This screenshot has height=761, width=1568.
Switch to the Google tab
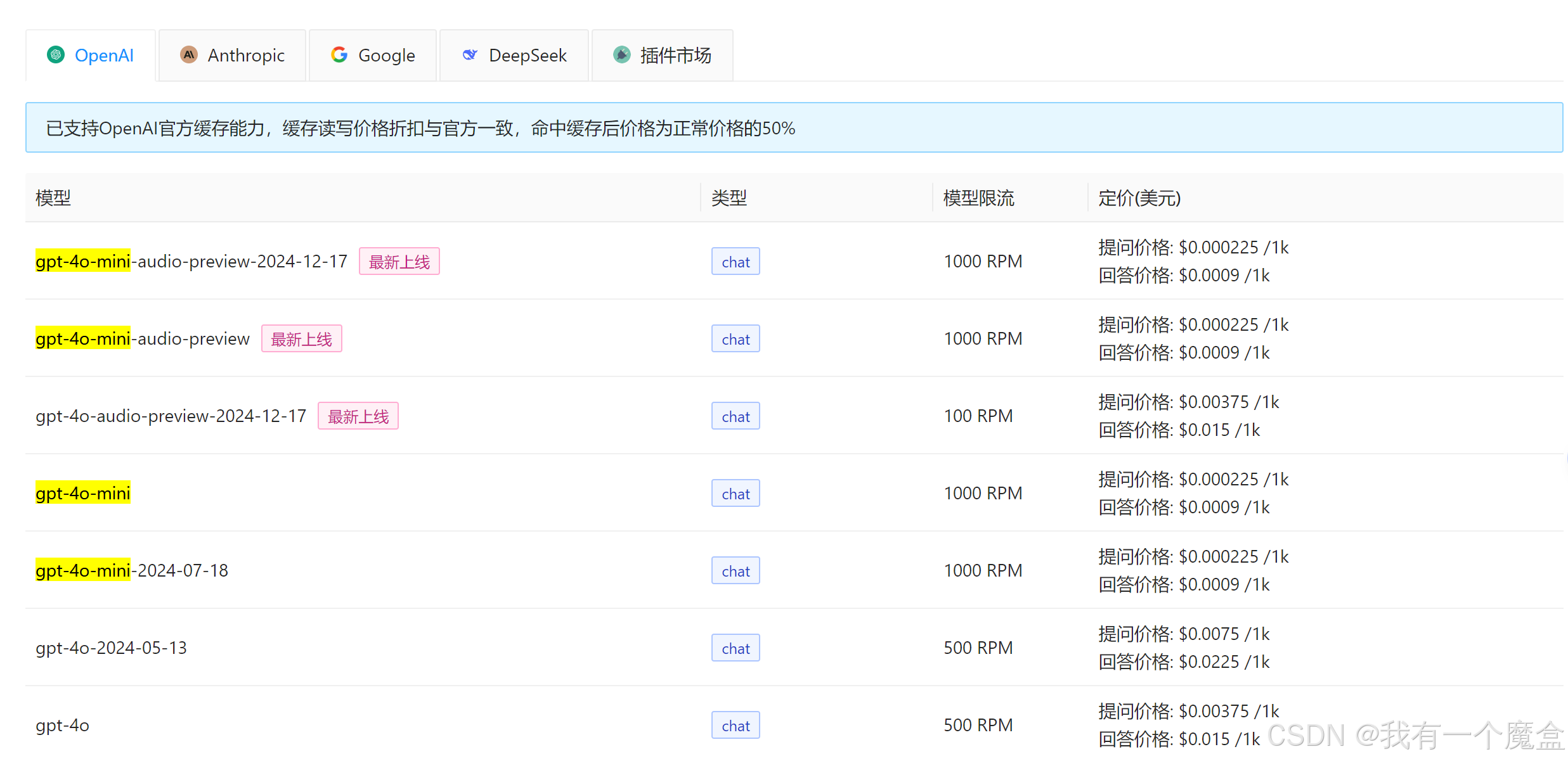coord(386,56)
